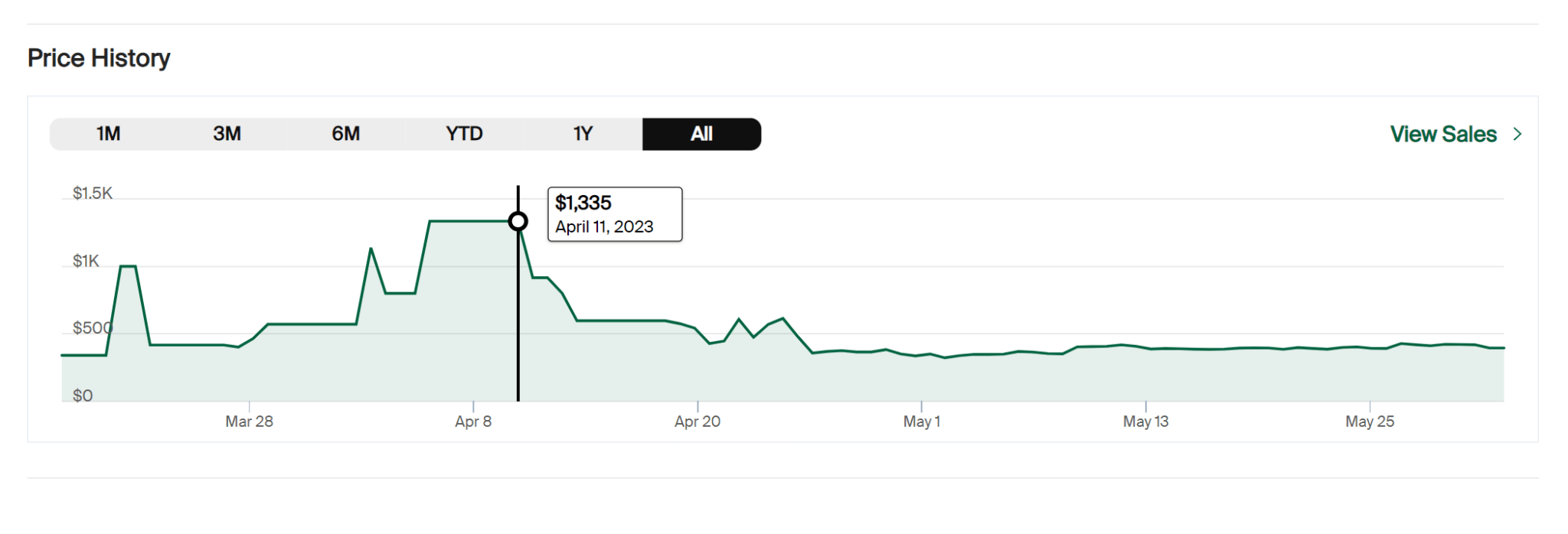The height and width of the screenshot is (534, 1568).
Task: Click the Apr 20 date label
Action: click(x=697, y=422)
